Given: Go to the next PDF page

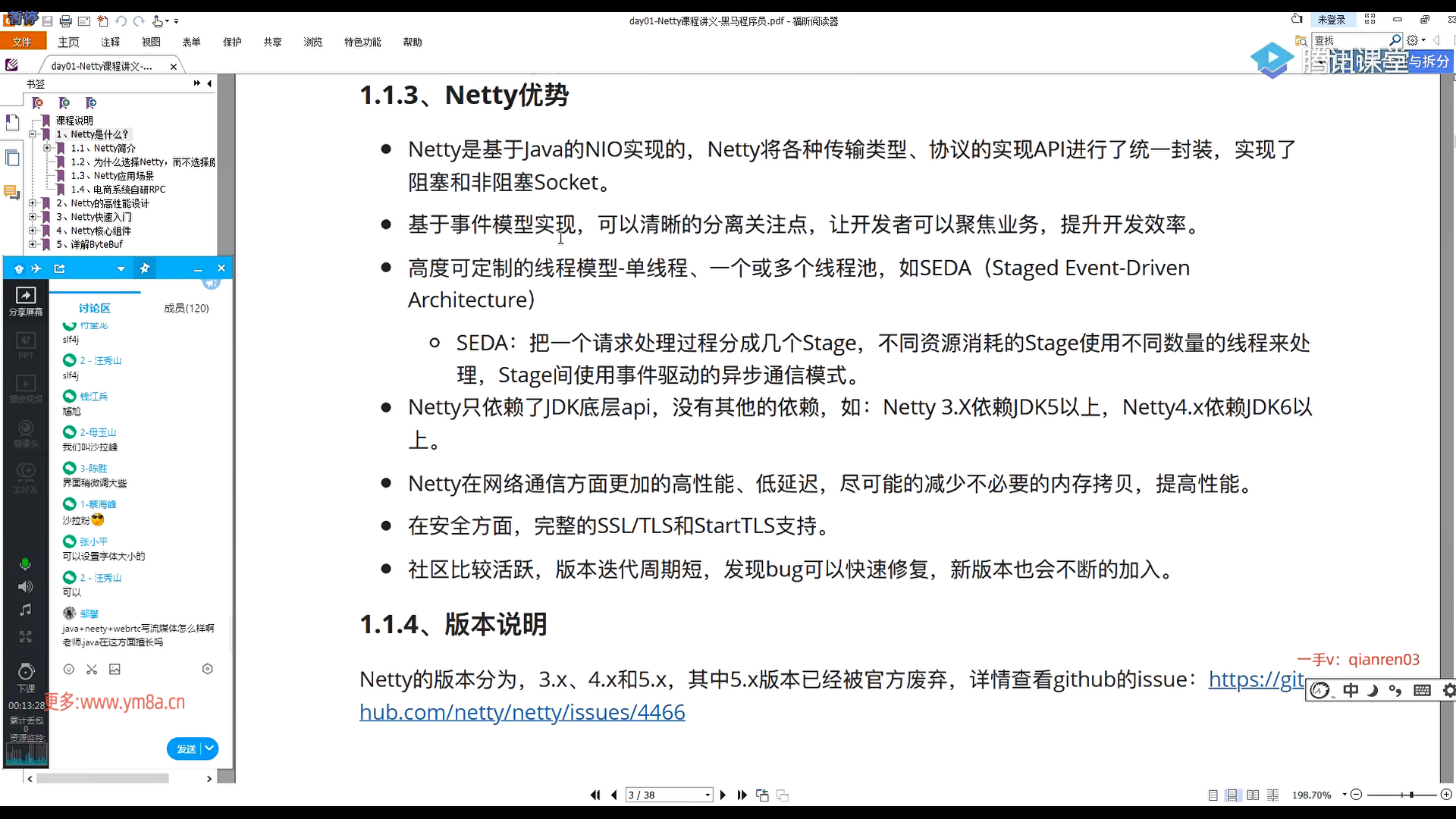Looking at the screenshot, I should (723, 795).
